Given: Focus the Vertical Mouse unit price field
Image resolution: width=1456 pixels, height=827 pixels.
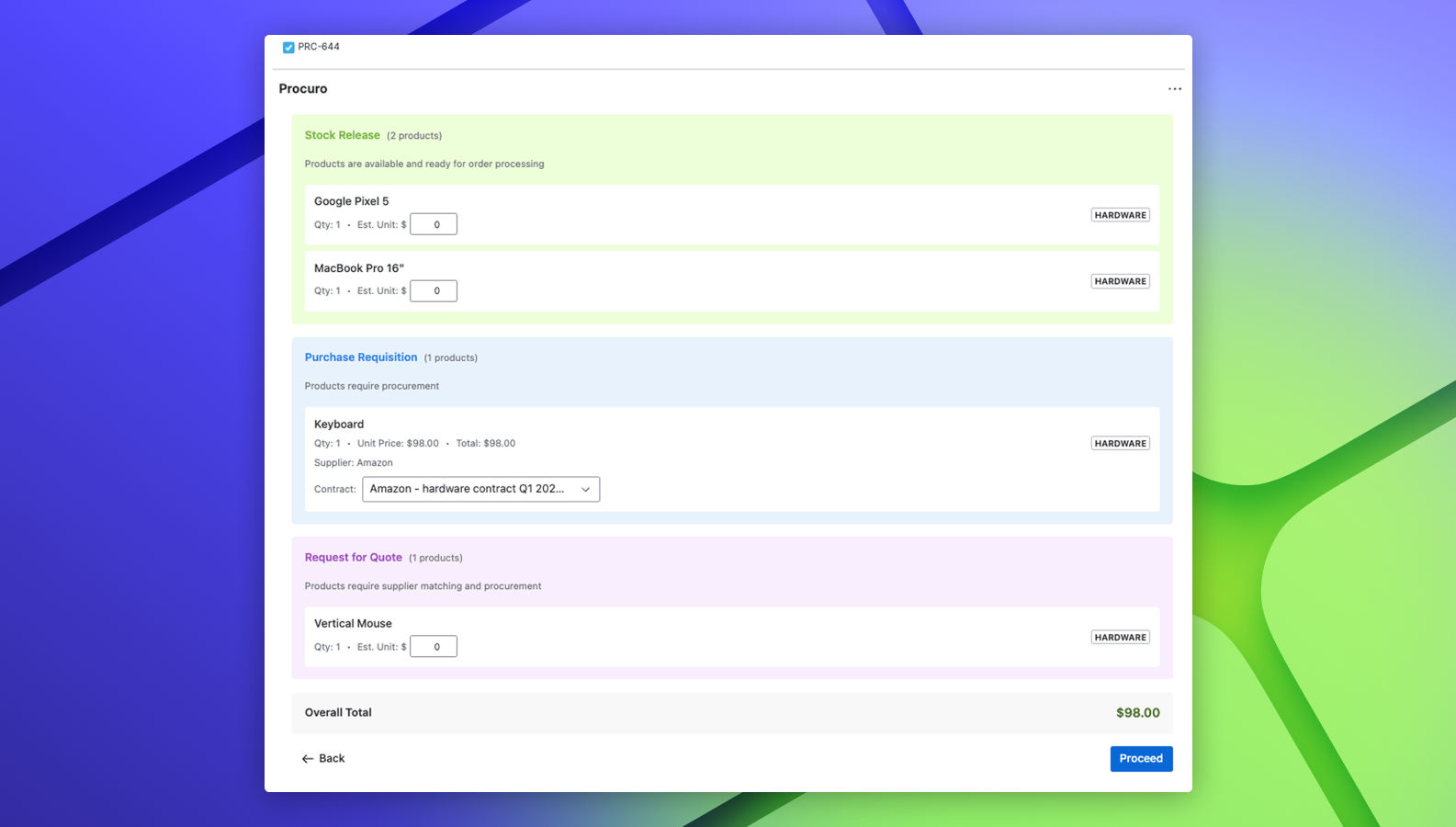Looking at the screenshot, I should (434, 647).
